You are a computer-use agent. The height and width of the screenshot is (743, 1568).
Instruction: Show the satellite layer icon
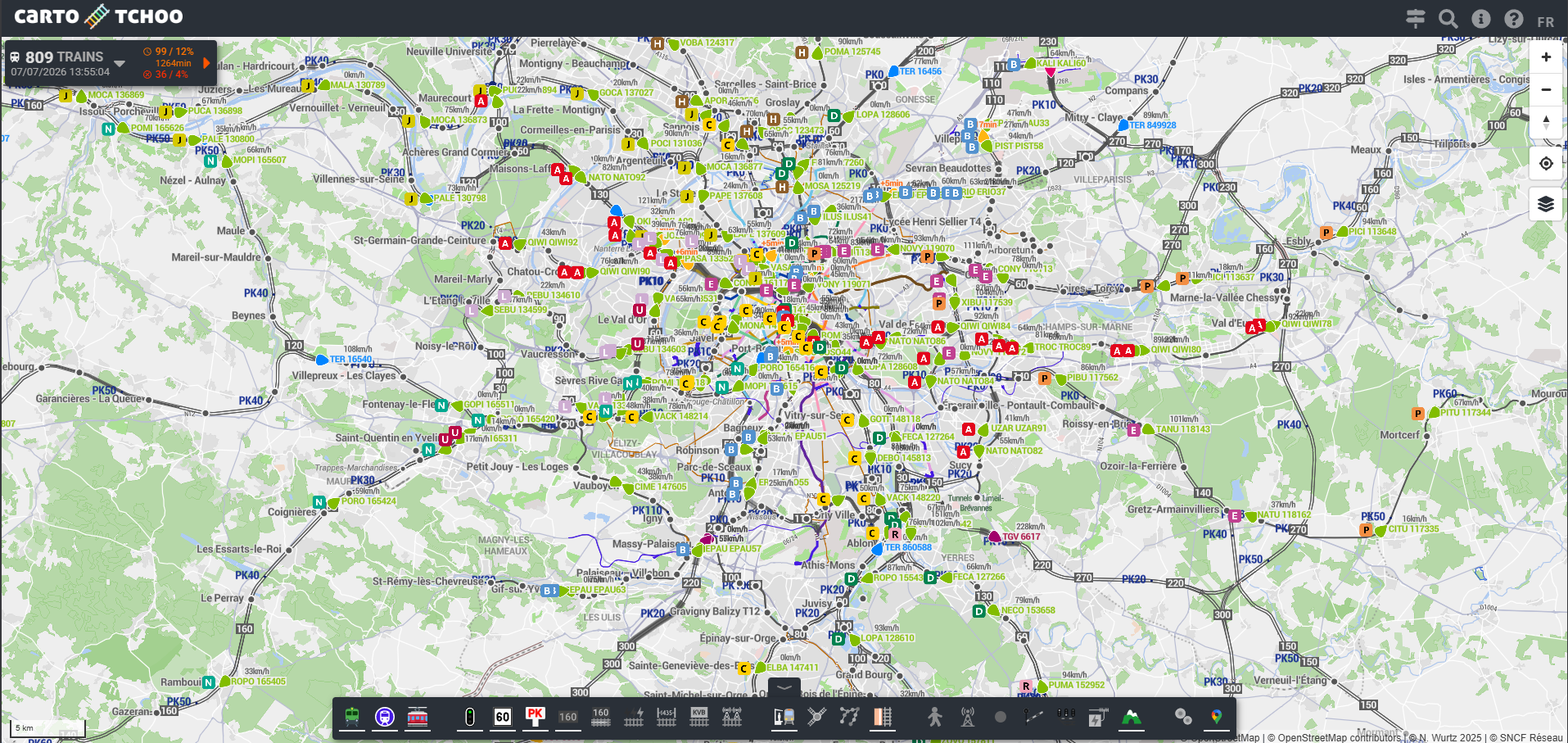click(x=817, y=717)
